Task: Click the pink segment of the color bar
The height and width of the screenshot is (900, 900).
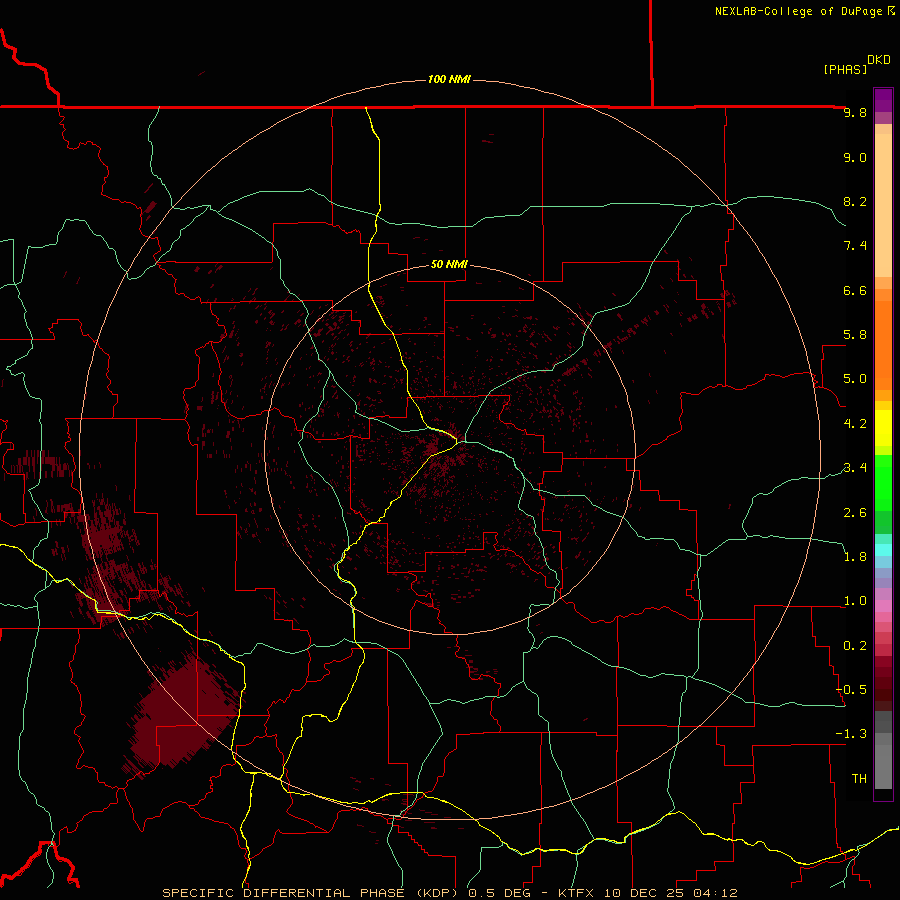Action: [x=883, y=606]
